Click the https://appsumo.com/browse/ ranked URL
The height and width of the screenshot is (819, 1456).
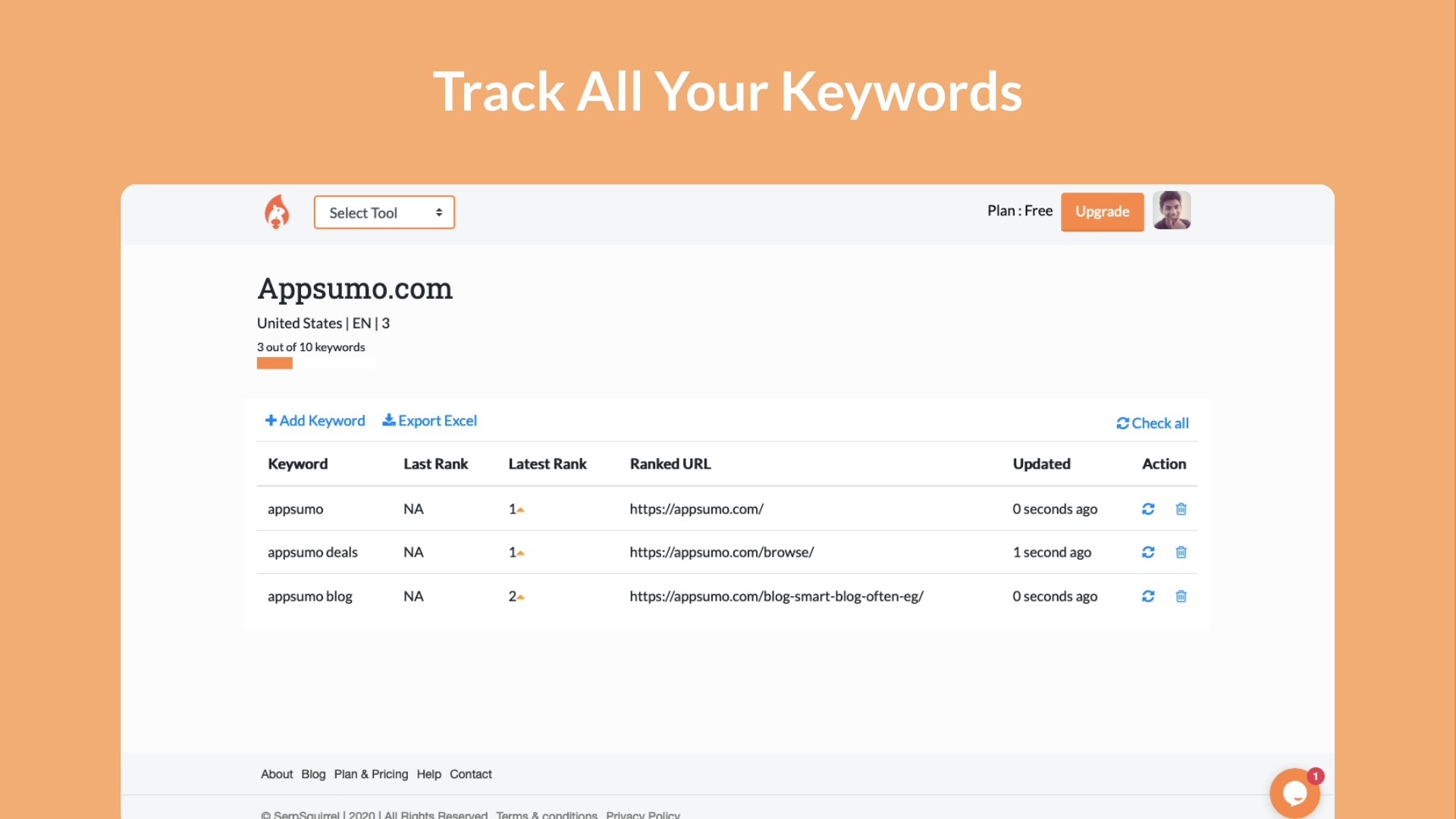click(x=721, y=552)
